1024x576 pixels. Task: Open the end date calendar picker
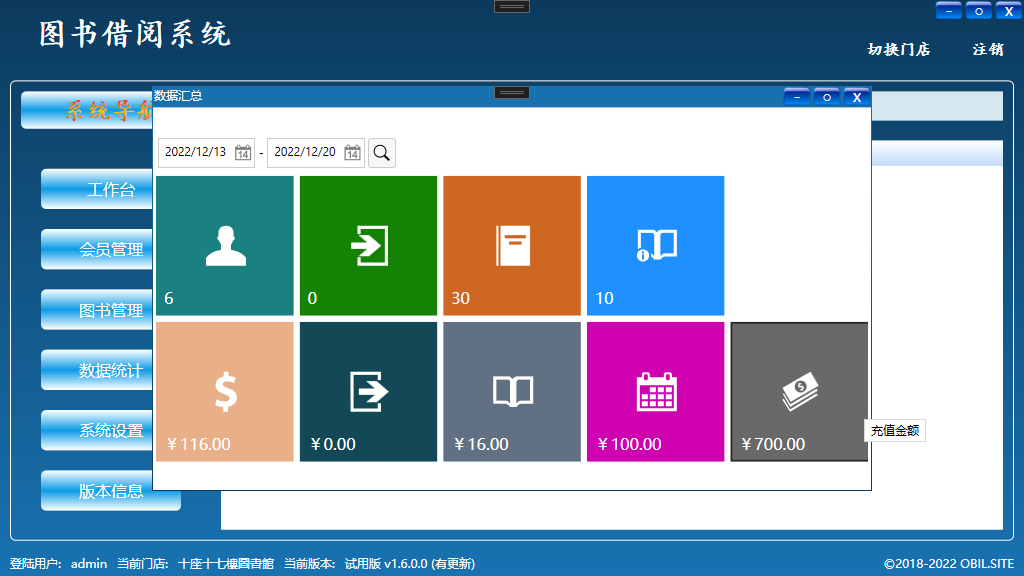pos(352,153)
